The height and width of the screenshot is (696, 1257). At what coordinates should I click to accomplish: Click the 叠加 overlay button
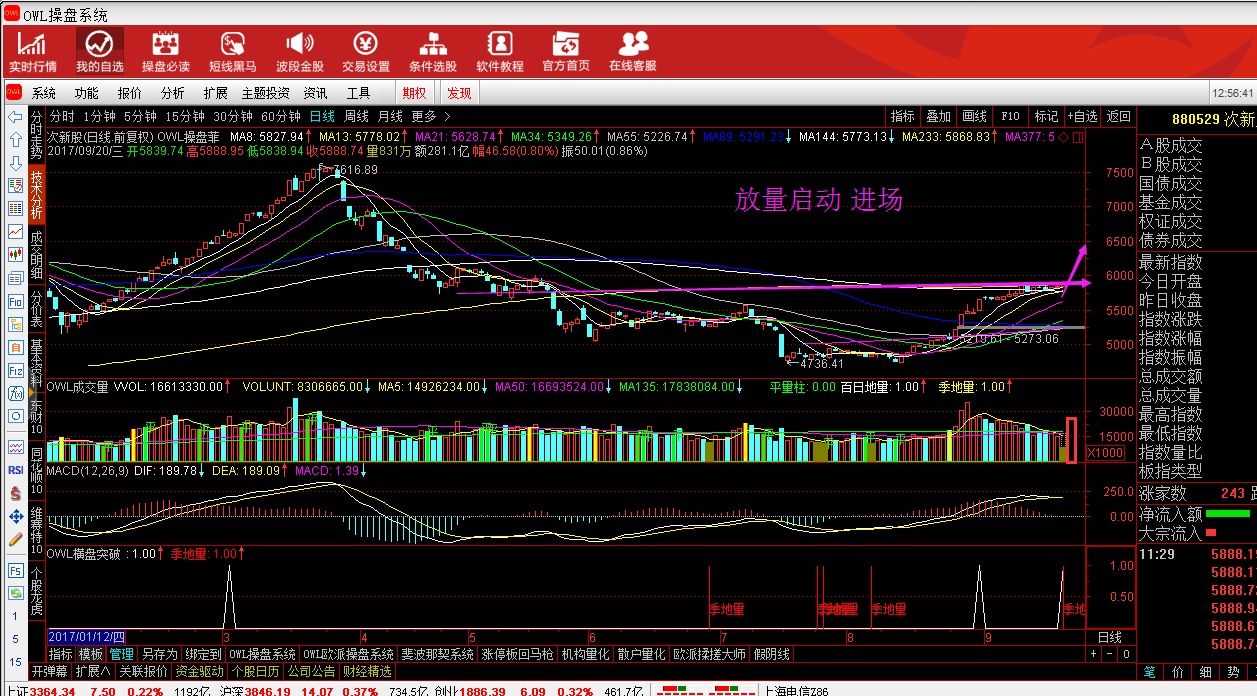(938, 116)
